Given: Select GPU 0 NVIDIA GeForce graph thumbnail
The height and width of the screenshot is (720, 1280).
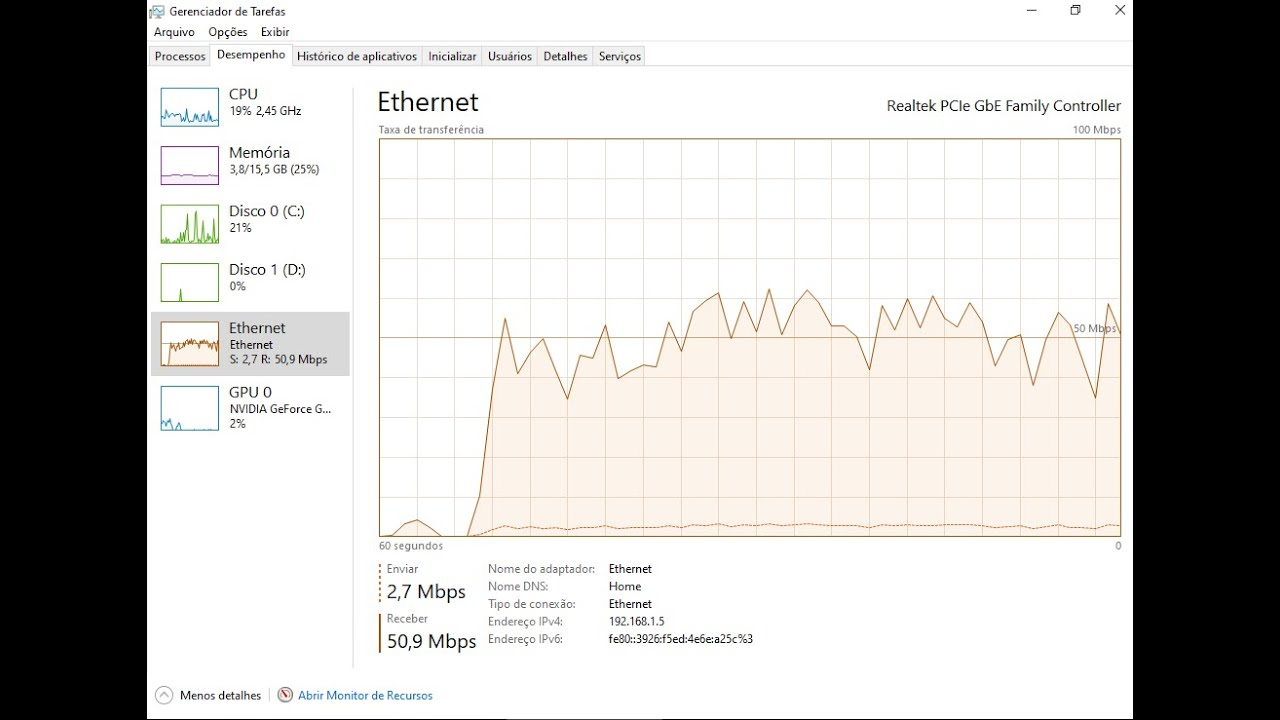Looking at the screenshot, I should [190, 408].
